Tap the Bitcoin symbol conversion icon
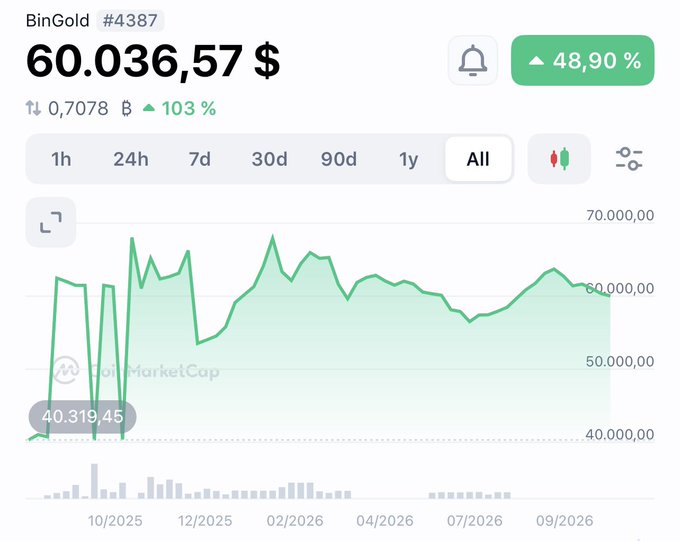Image resolution: width=680 pixels, height=541 pixels. 126,108
